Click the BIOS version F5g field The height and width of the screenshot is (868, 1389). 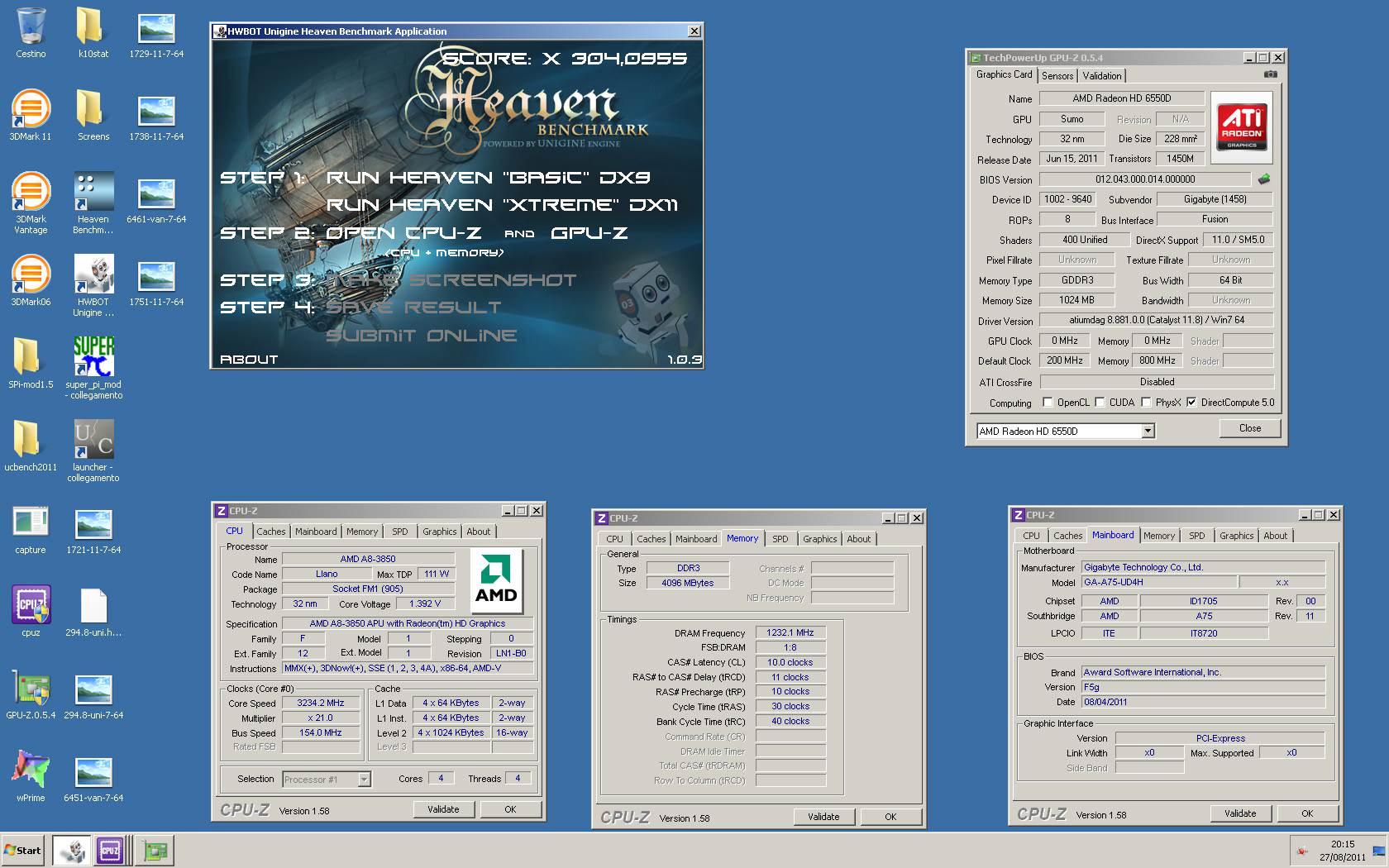(x=1203, y=687)
